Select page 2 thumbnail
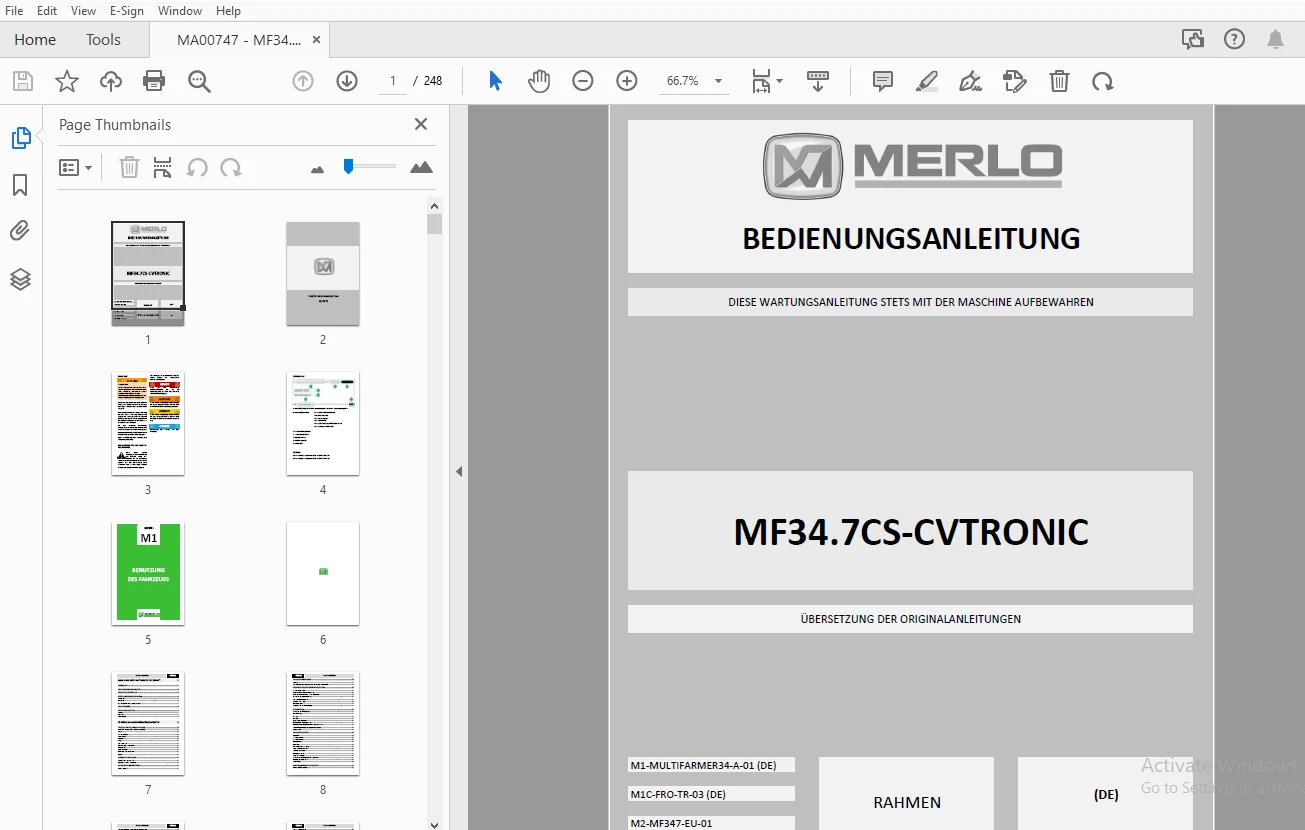The height and width of the screenshot is (830, 1305). 323,273
